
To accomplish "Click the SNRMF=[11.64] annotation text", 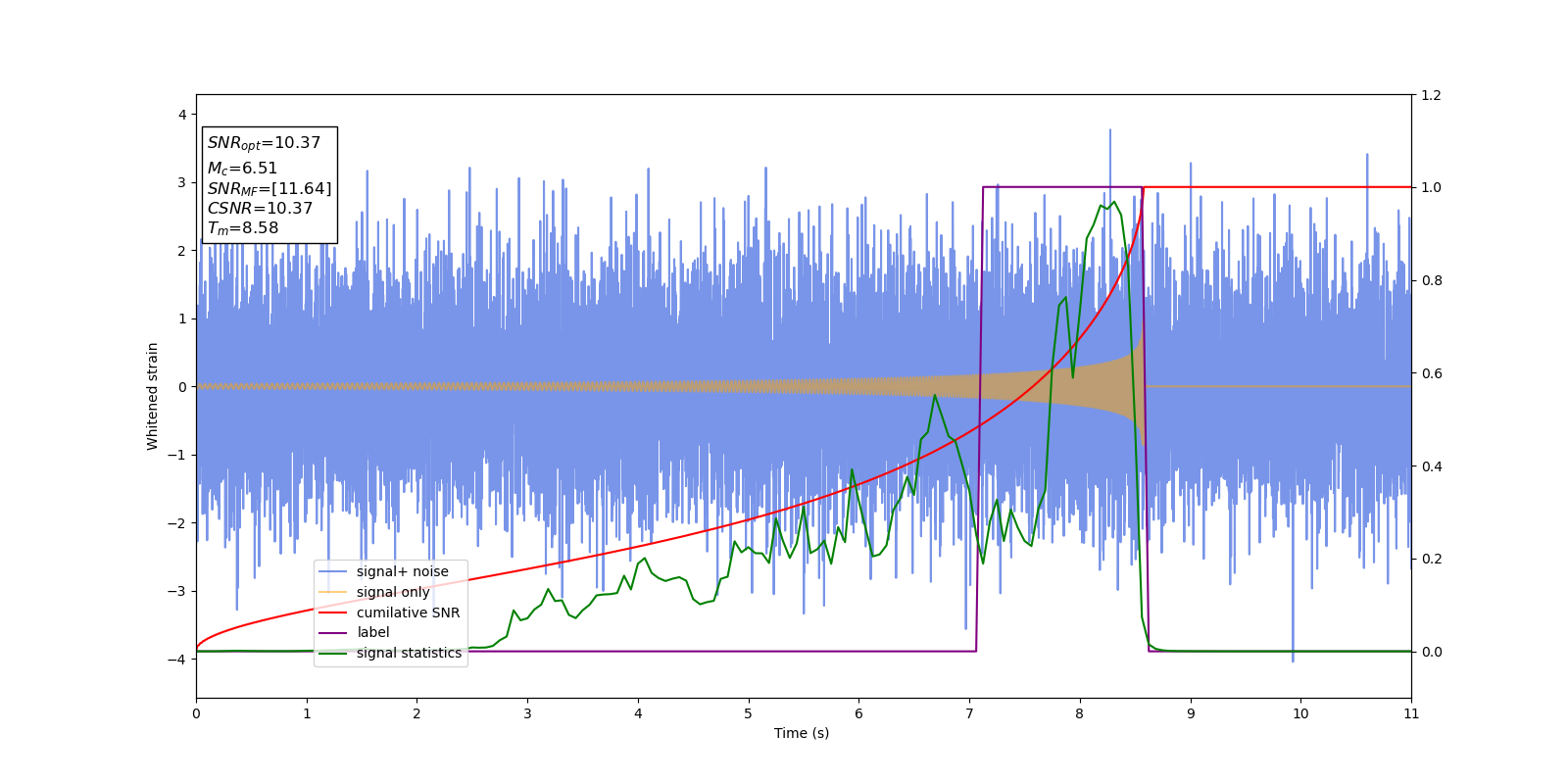I will click(269, 188).
